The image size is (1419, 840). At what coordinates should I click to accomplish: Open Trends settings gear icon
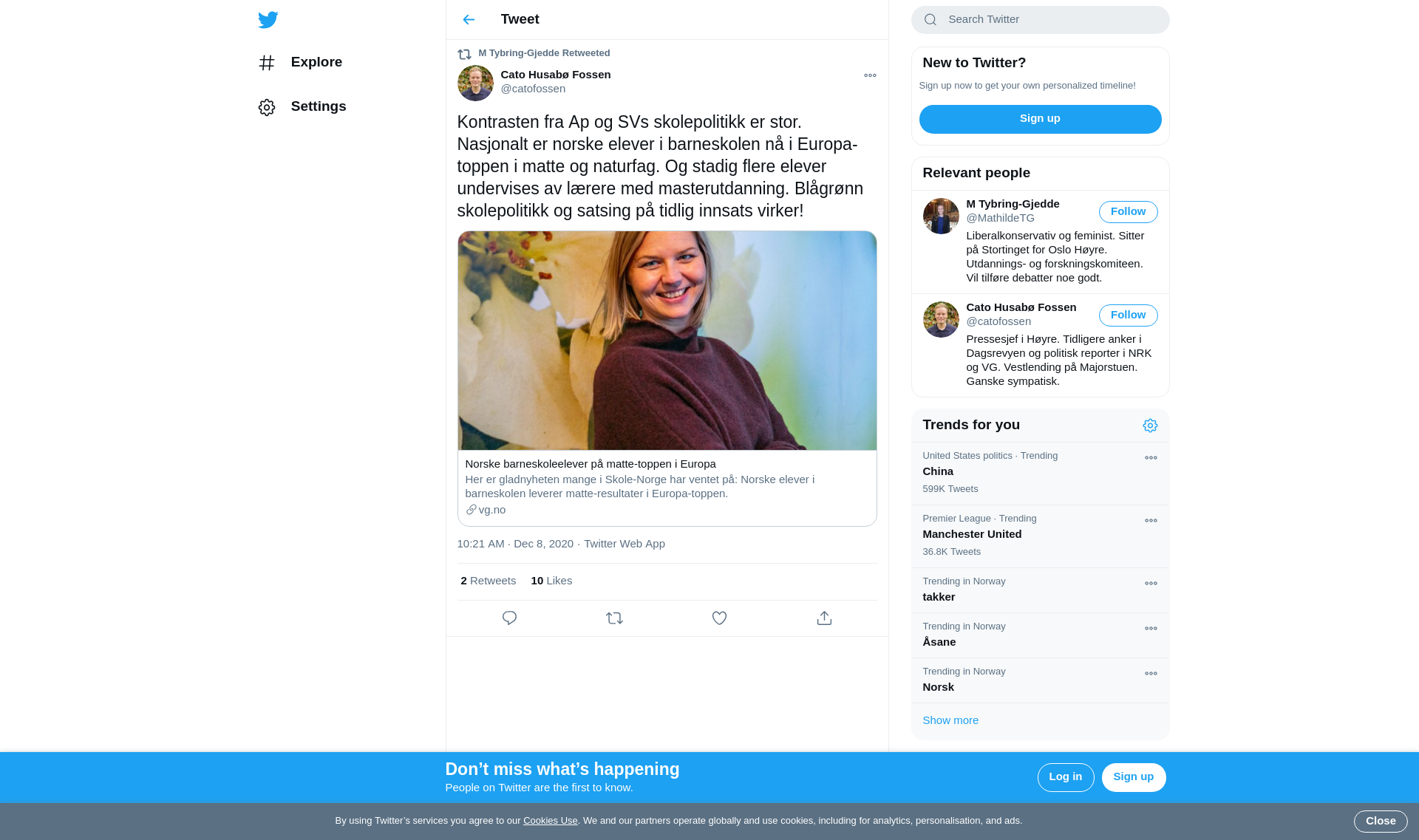coord(1150,426)
